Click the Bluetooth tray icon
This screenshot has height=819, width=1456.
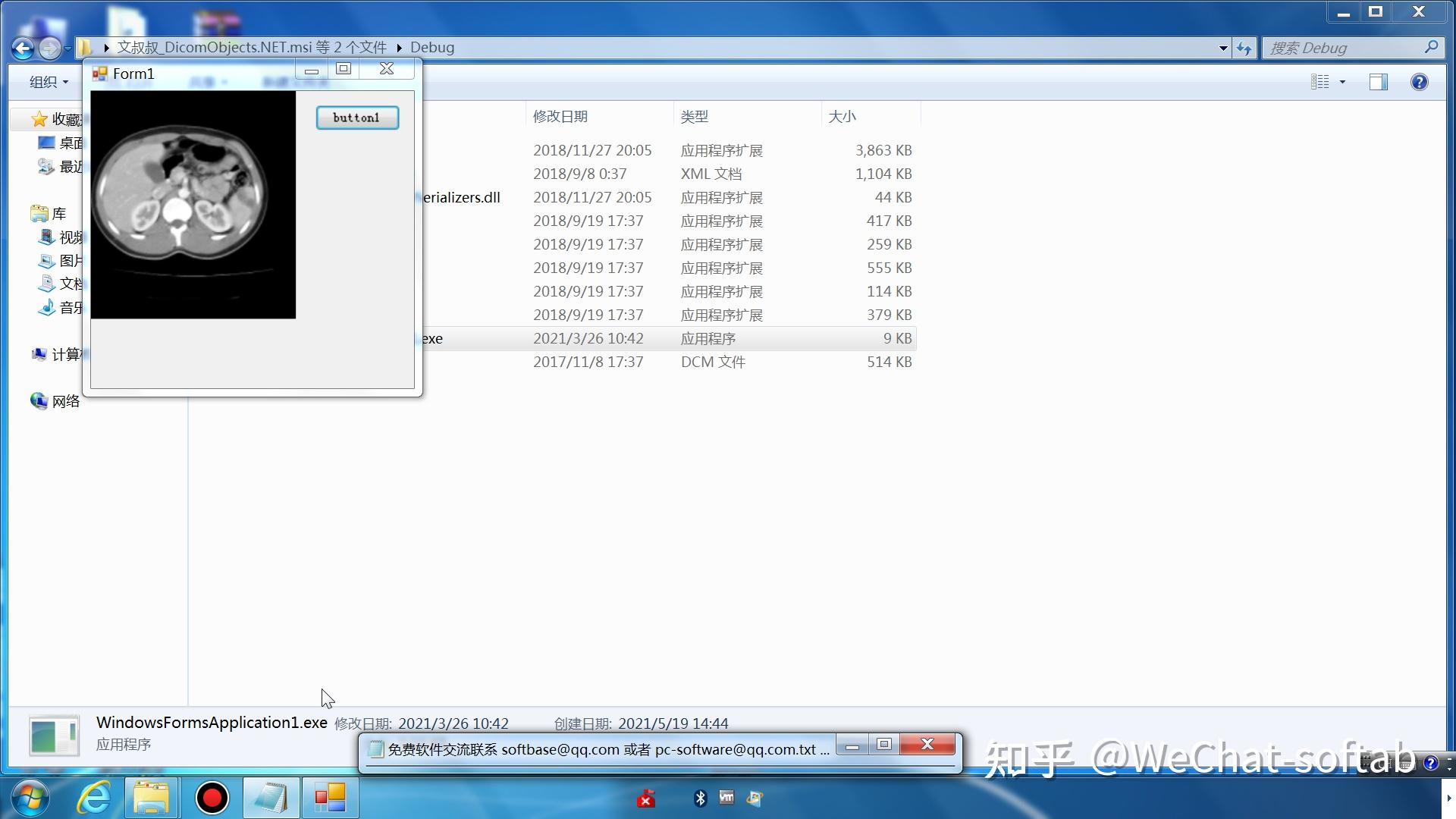(700, 798)
